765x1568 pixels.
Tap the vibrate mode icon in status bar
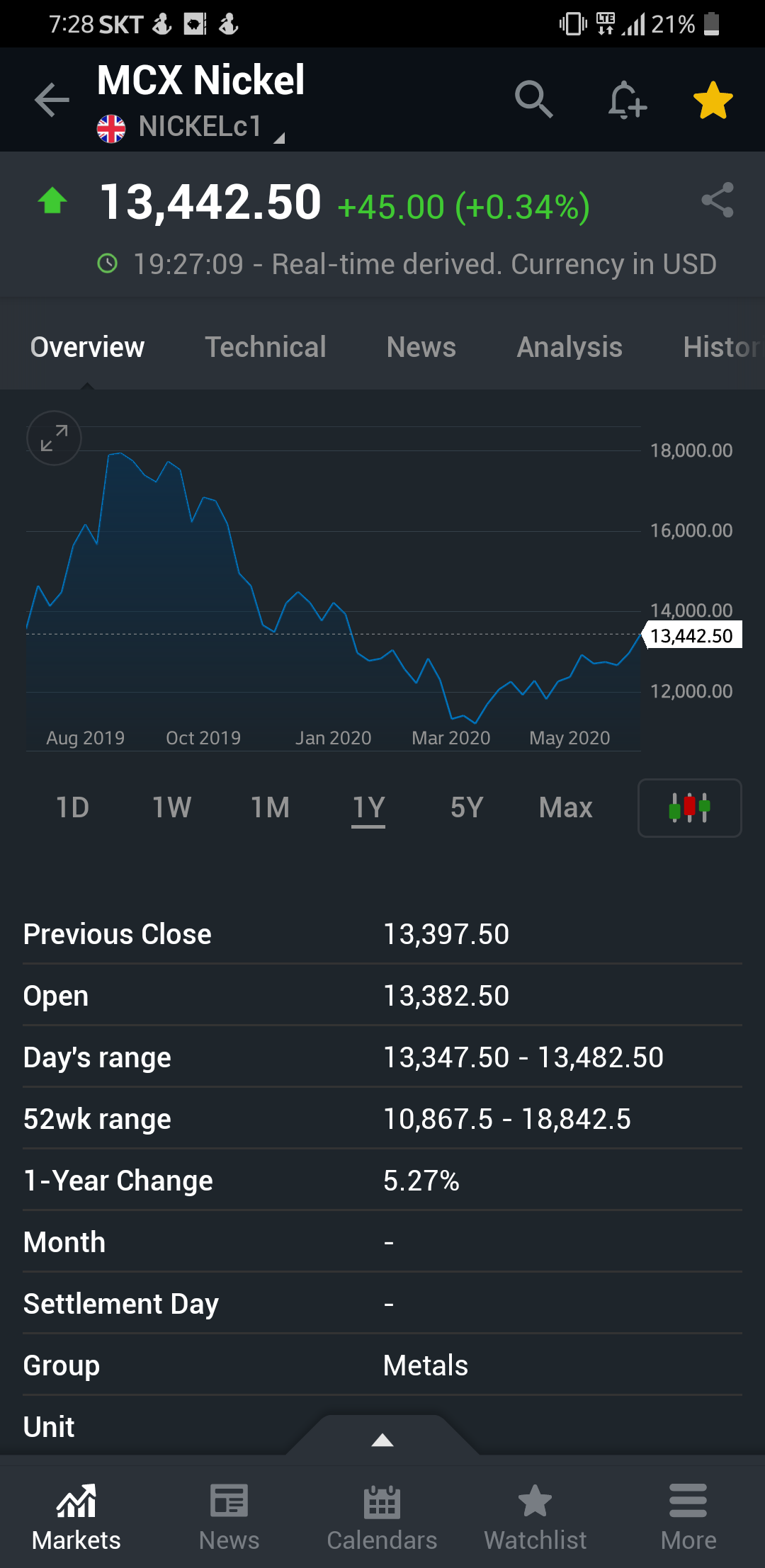(x=573, y=24)
